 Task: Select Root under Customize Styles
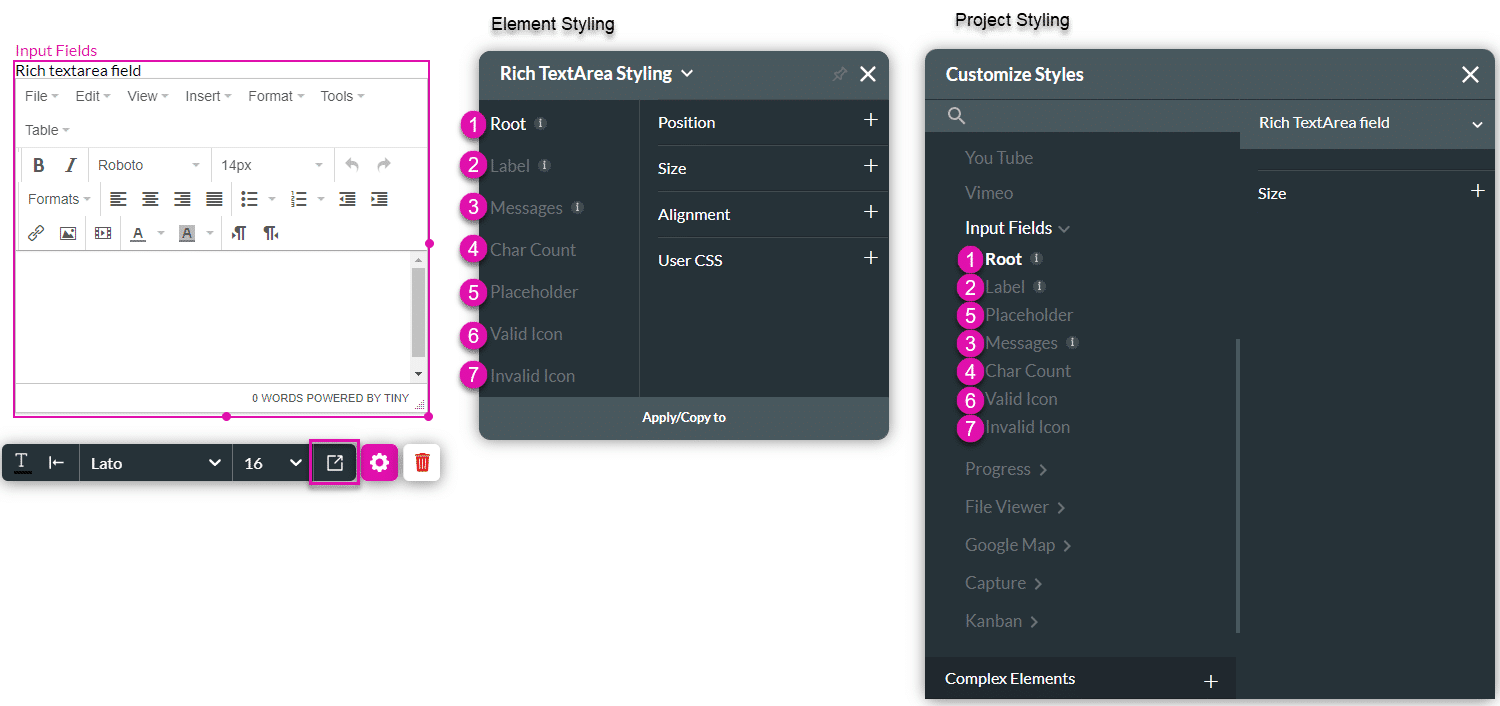coord(1003,258)
